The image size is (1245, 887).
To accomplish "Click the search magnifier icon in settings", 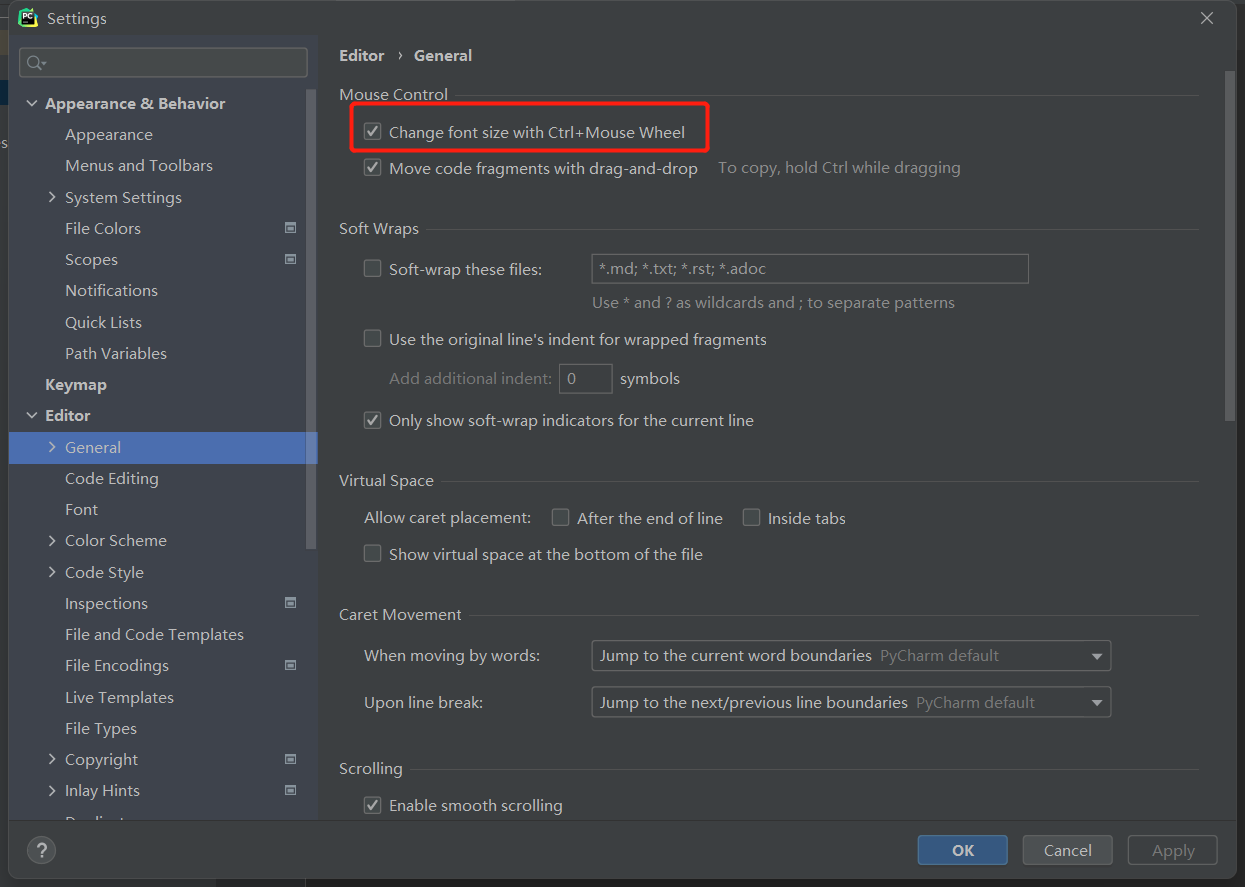I will 35,63.
